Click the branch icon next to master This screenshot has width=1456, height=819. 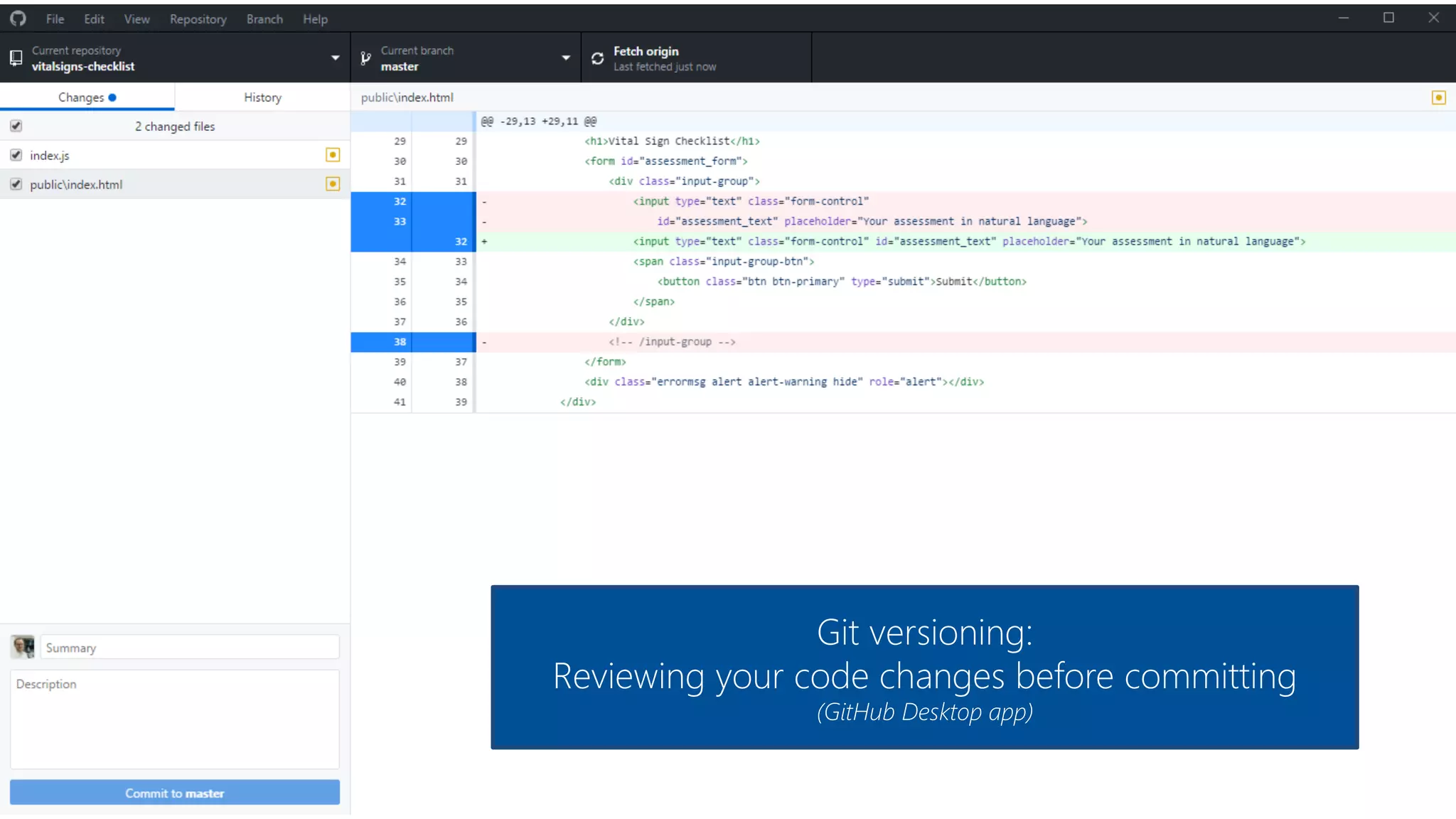click(x=365, y=58)
